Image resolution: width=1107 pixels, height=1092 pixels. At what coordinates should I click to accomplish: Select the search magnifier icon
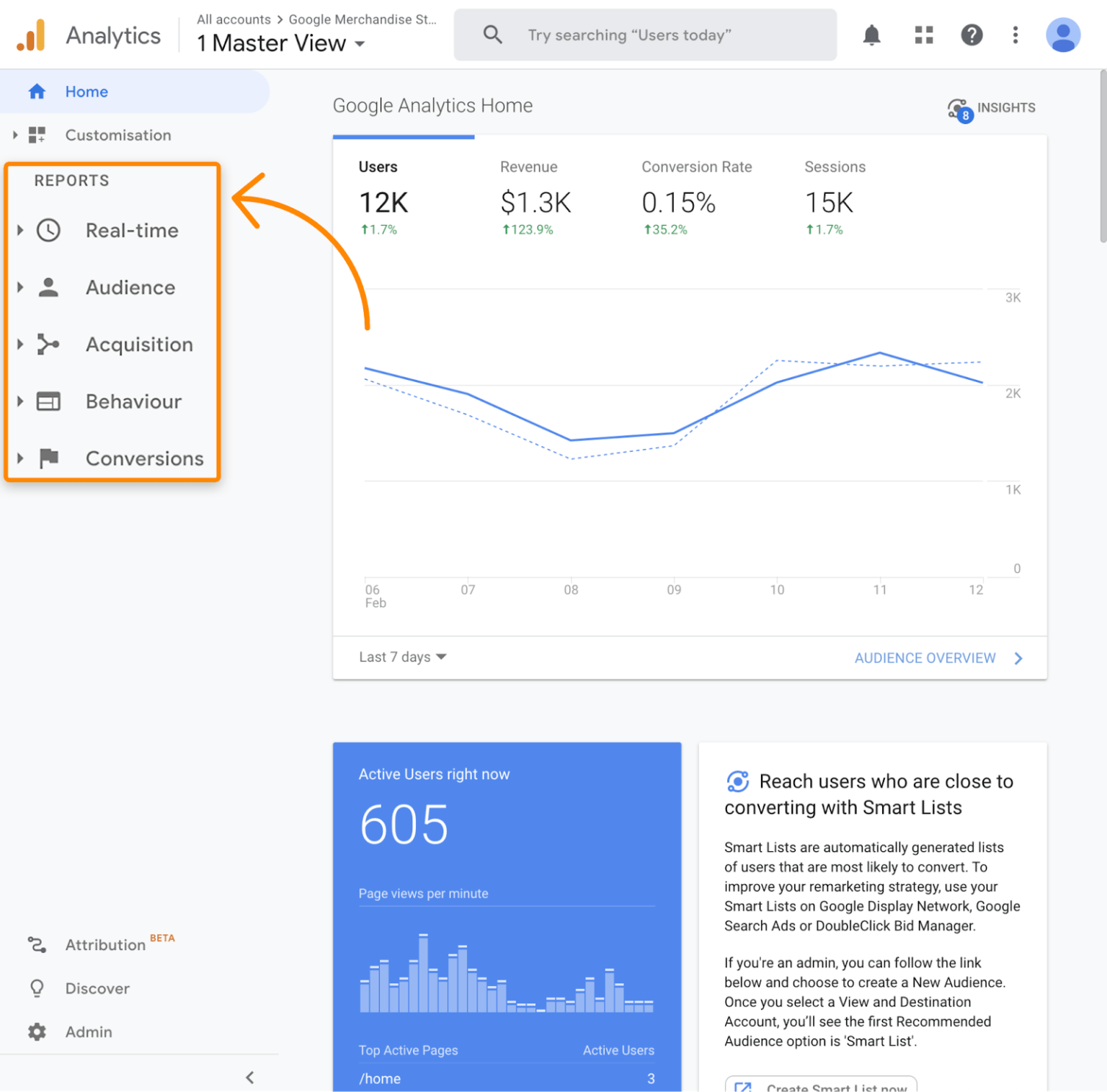tap(493, 34)
